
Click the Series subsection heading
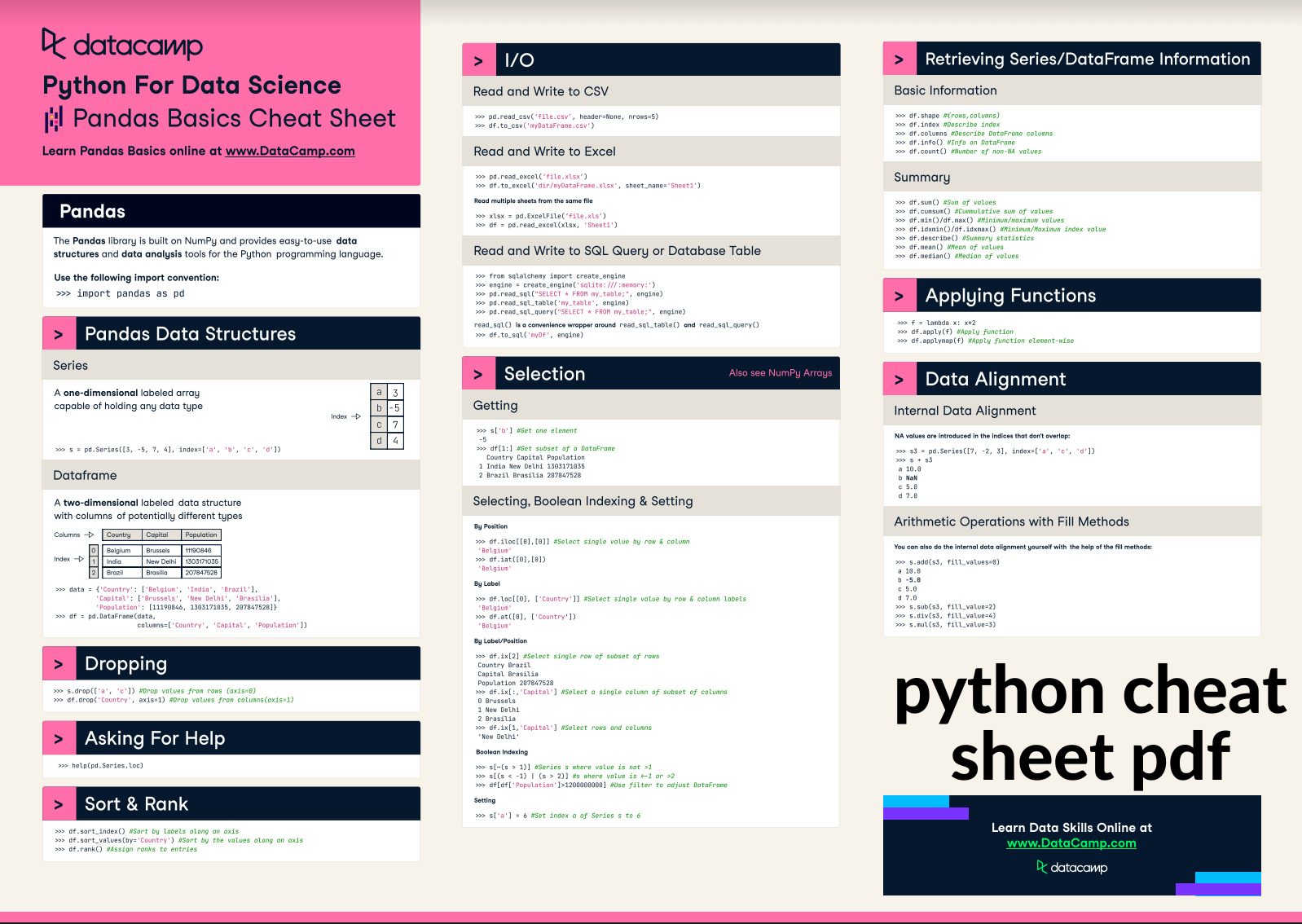tap(71, 365)
